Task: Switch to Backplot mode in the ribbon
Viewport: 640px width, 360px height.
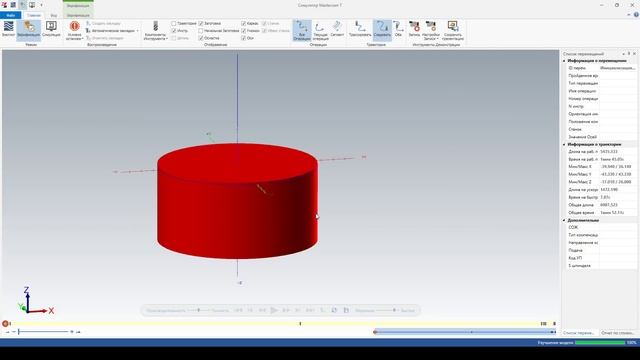Action: point(8,29)
